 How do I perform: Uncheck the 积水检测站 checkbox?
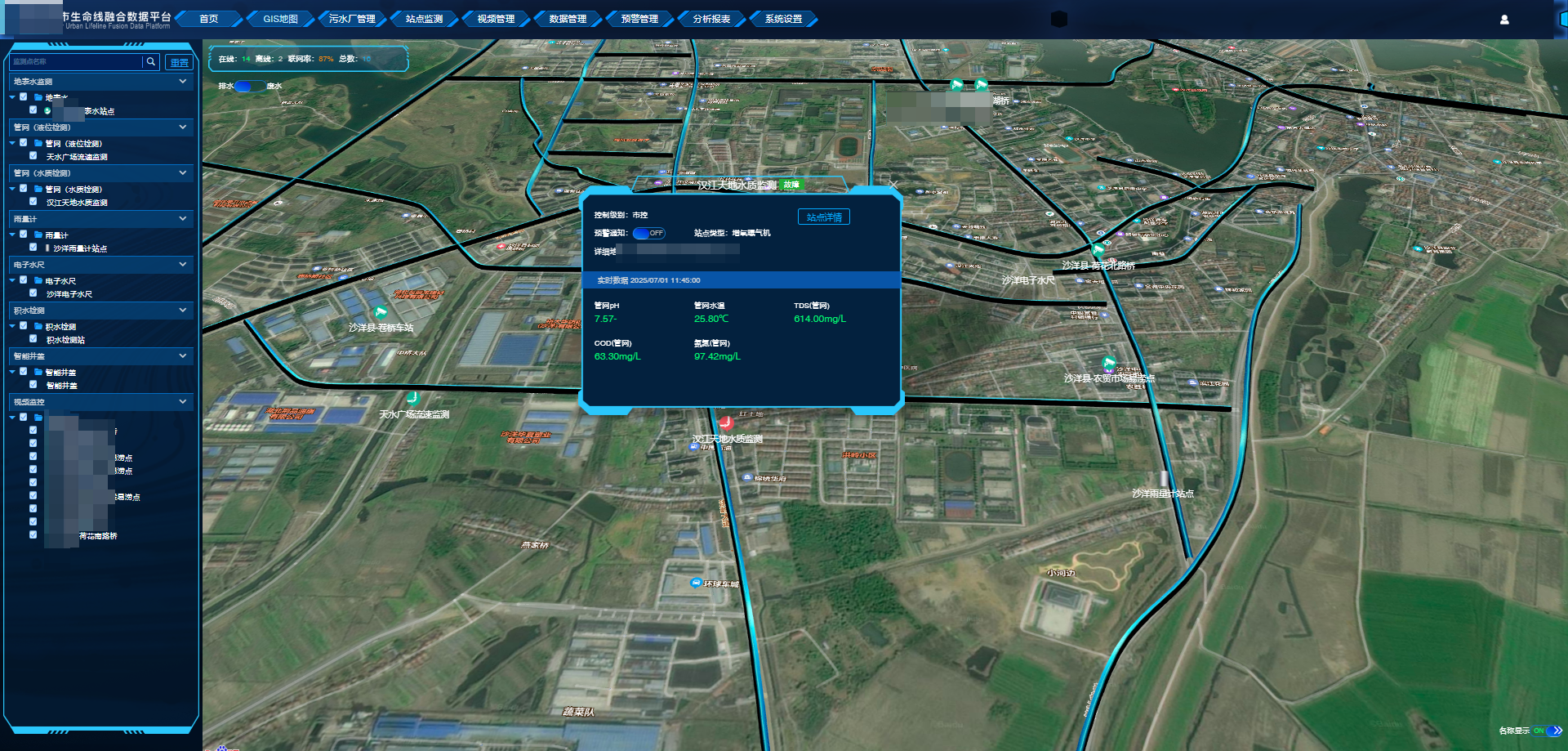pyautogui.click(x=33, y=339)
